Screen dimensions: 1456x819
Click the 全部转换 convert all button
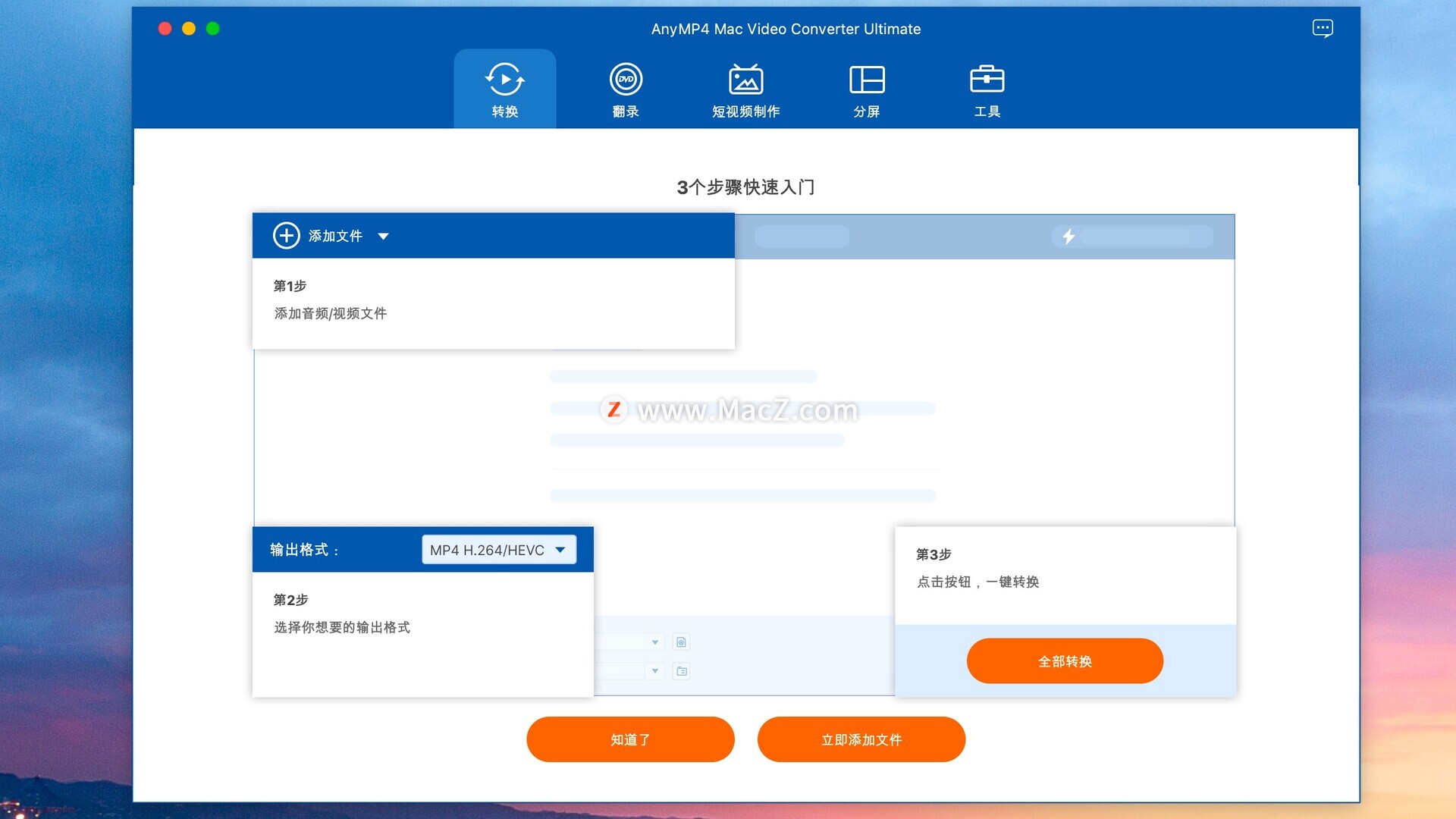pyautogui.click(x=1065, y=661)
